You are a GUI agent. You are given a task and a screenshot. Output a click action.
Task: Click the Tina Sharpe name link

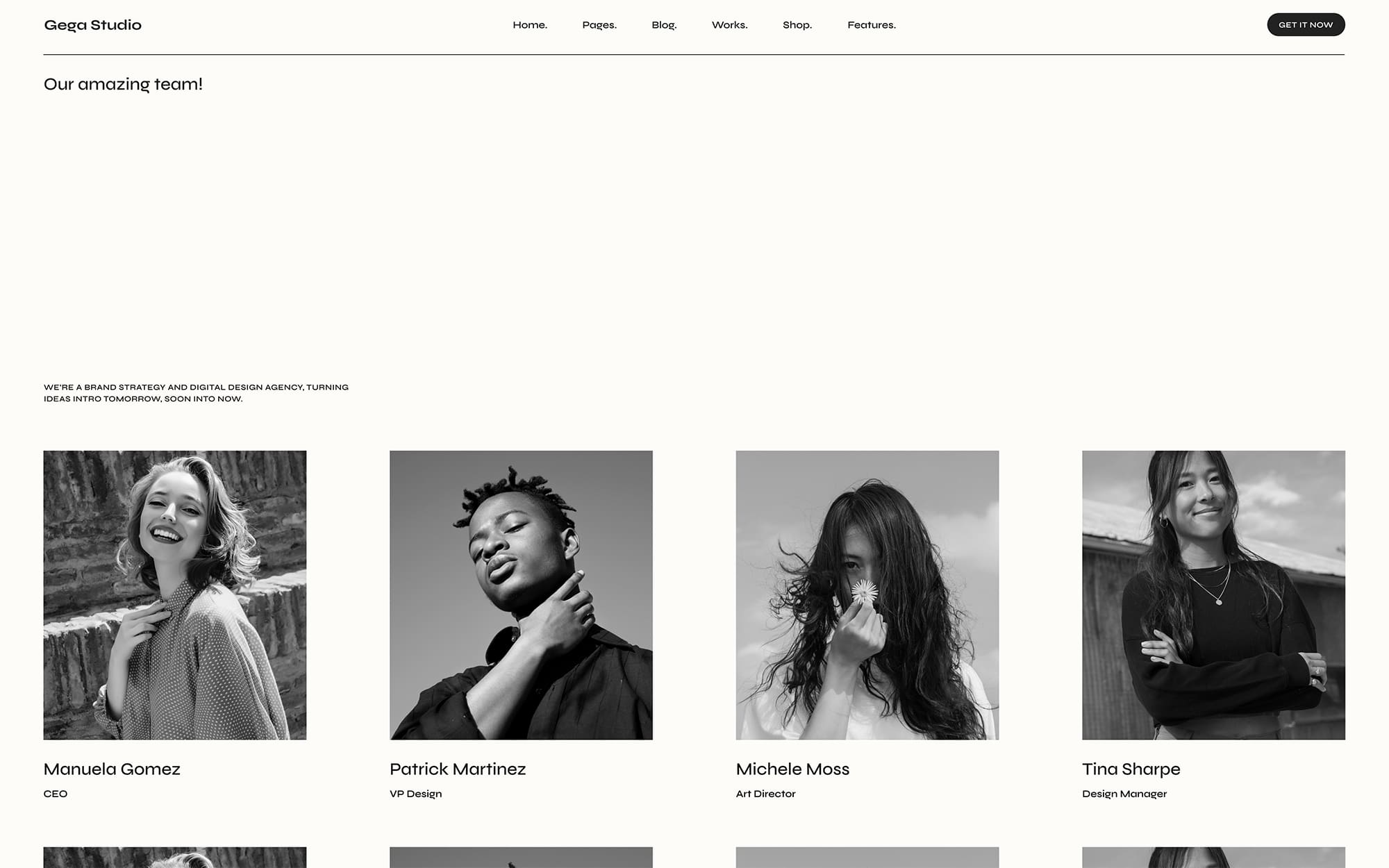[x=1131, y=769]
